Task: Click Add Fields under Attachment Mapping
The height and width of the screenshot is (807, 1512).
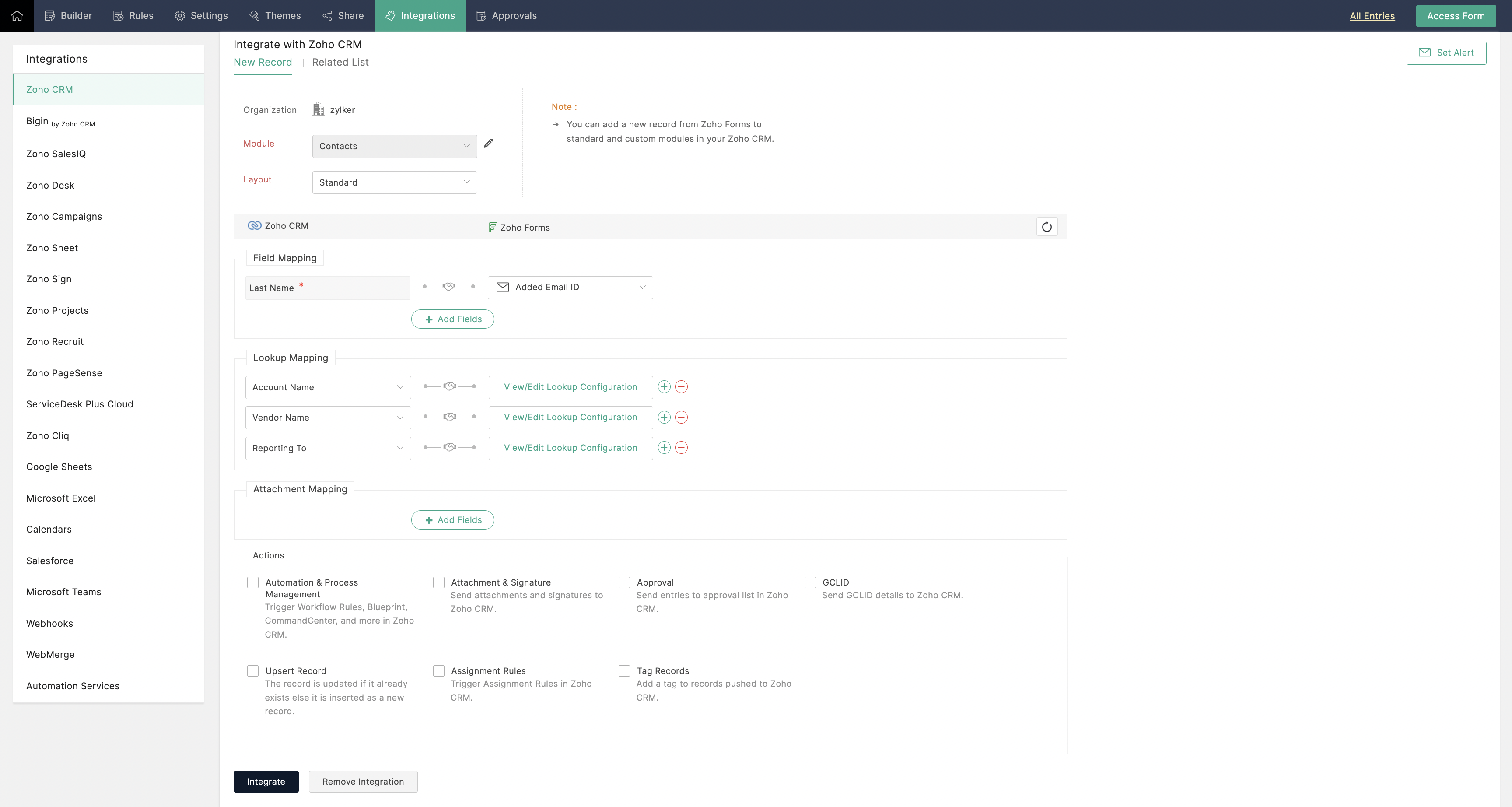Action: click(452, 520)
